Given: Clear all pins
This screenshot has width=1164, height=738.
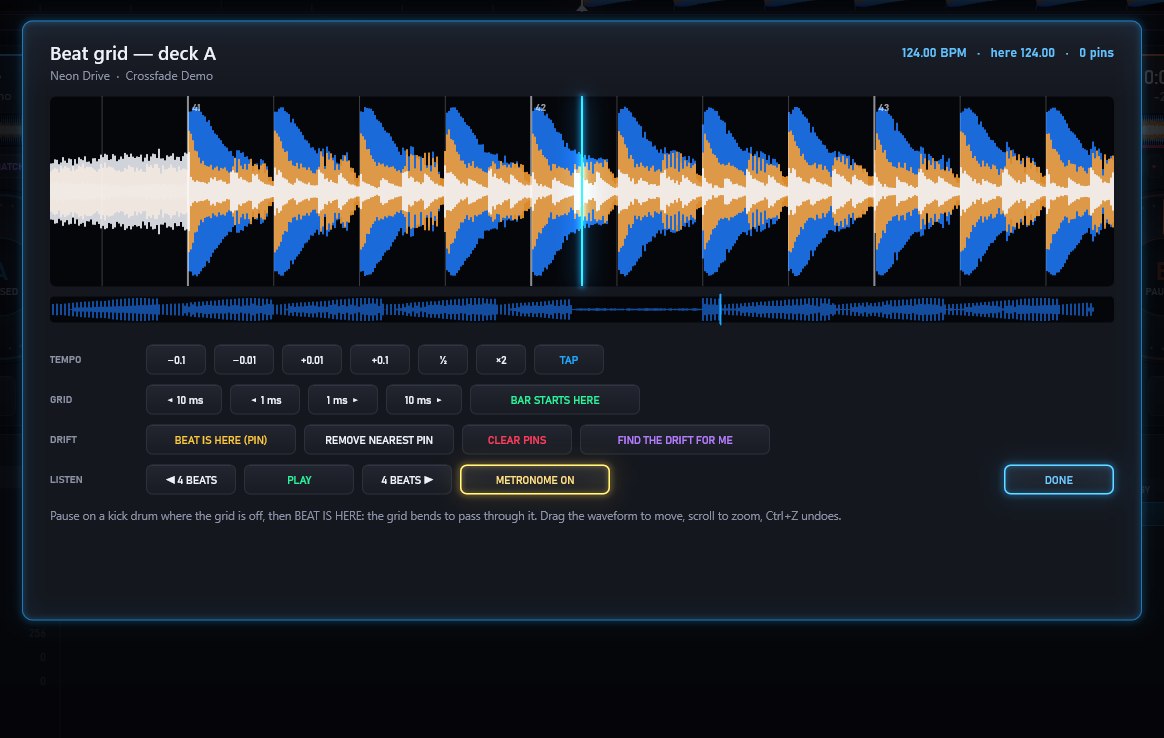Looking at the screenshot, I should [x=517, y=440].
